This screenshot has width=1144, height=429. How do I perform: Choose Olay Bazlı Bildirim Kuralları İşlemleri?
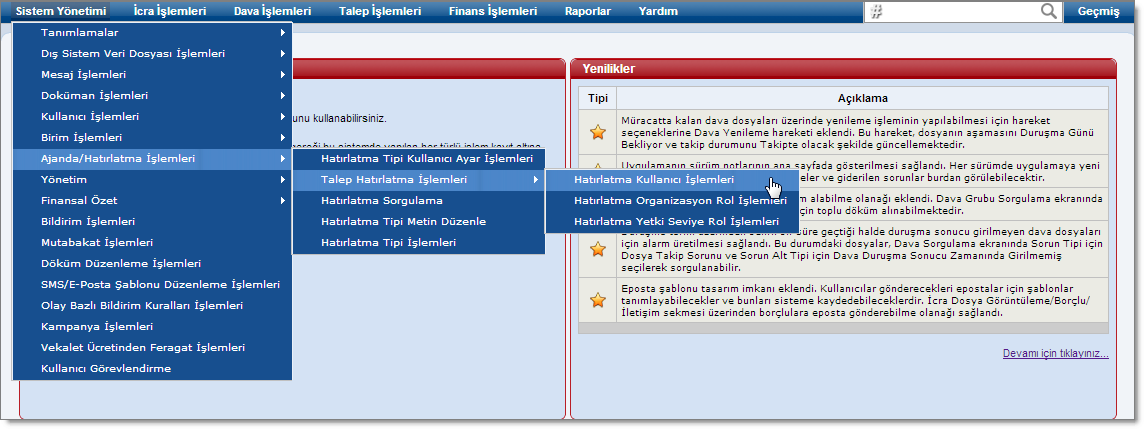click(152, 306)
